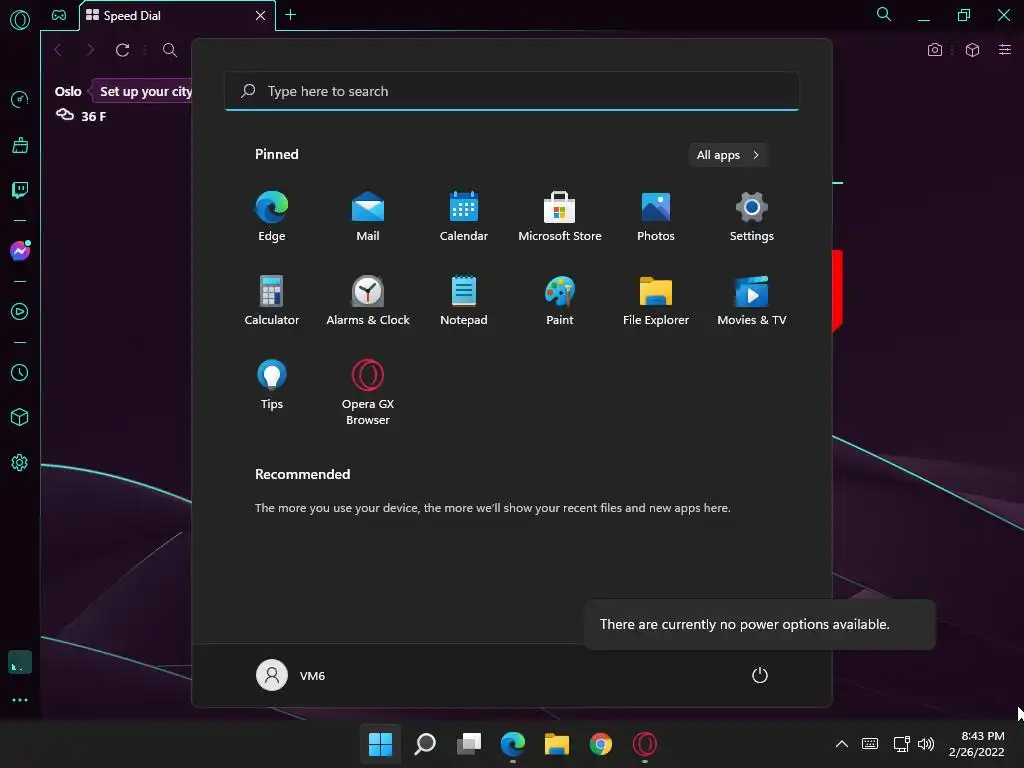Open Messenger in the sidebar
The height and width of the screenshot is (768, 1024).
point(20,251)
